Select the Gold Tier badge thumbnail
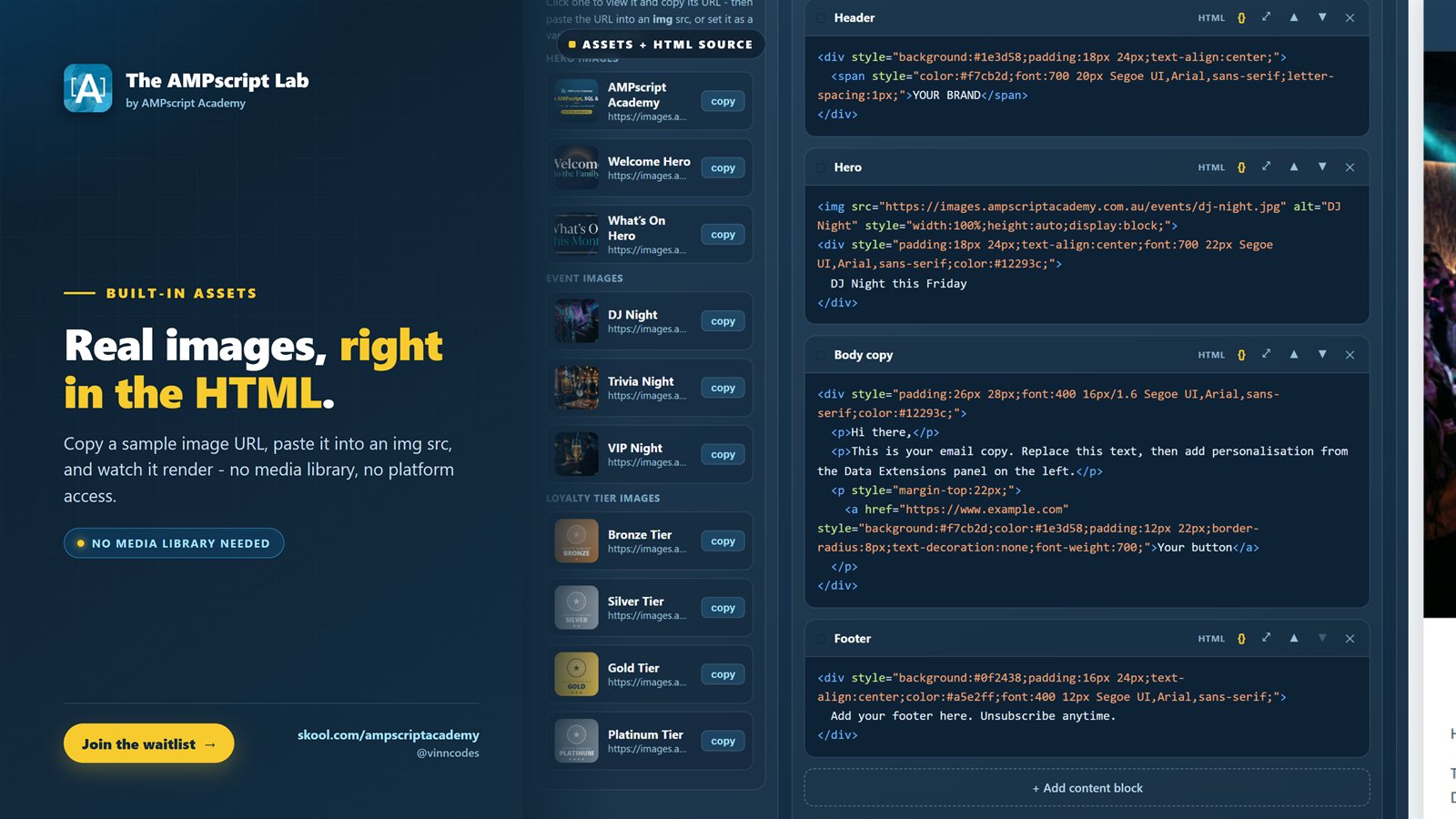The height and width of the screenshot is (819, 1456). pos(576,674)
